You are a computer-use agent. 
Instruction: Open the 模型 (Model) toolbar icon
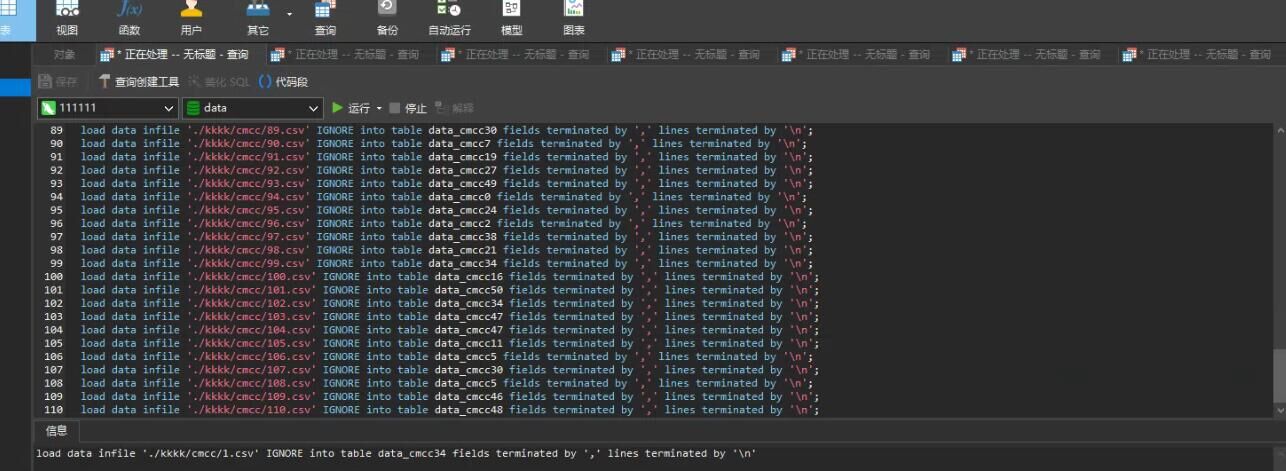(x=511, y=18)
